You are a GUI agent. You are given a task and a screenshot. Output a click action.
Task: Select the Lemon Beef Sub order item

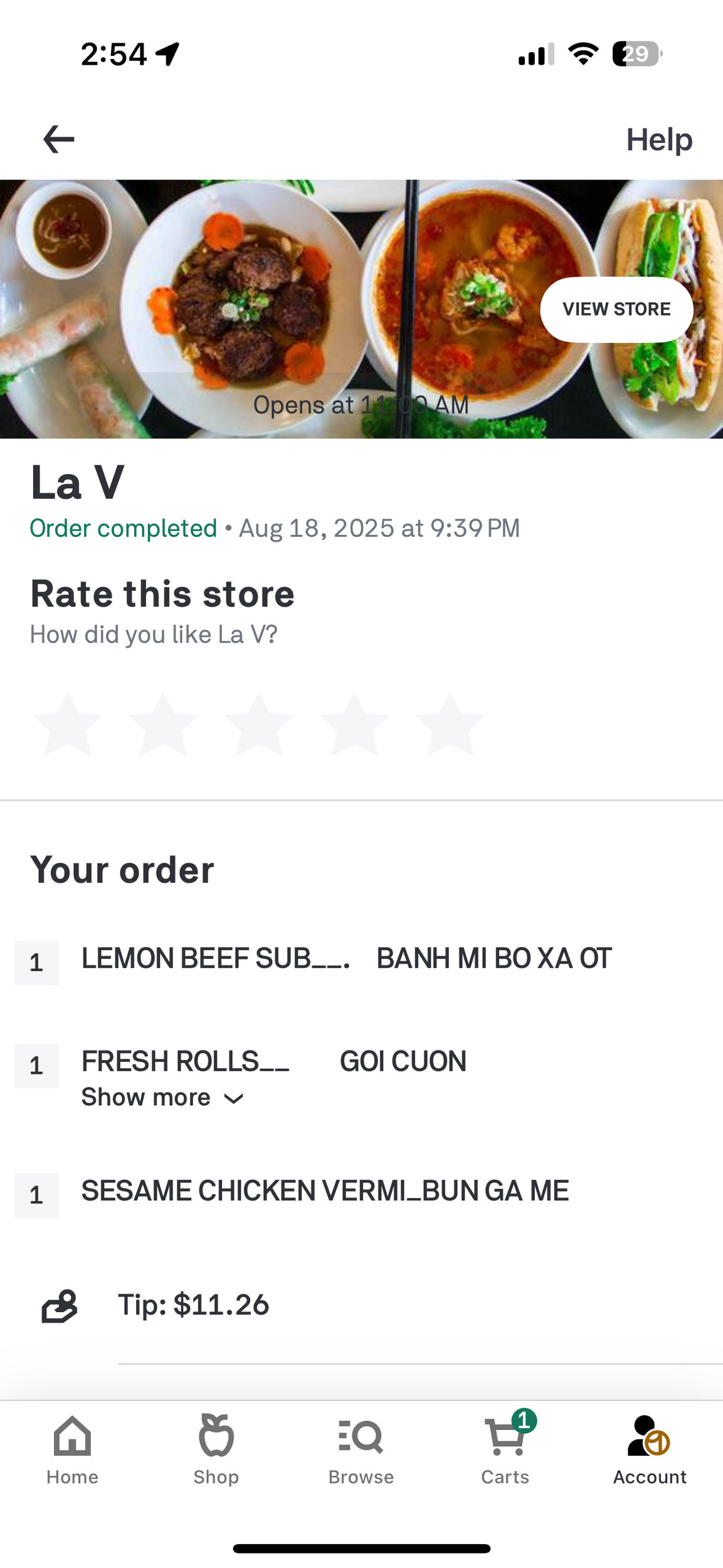(346, 959)
